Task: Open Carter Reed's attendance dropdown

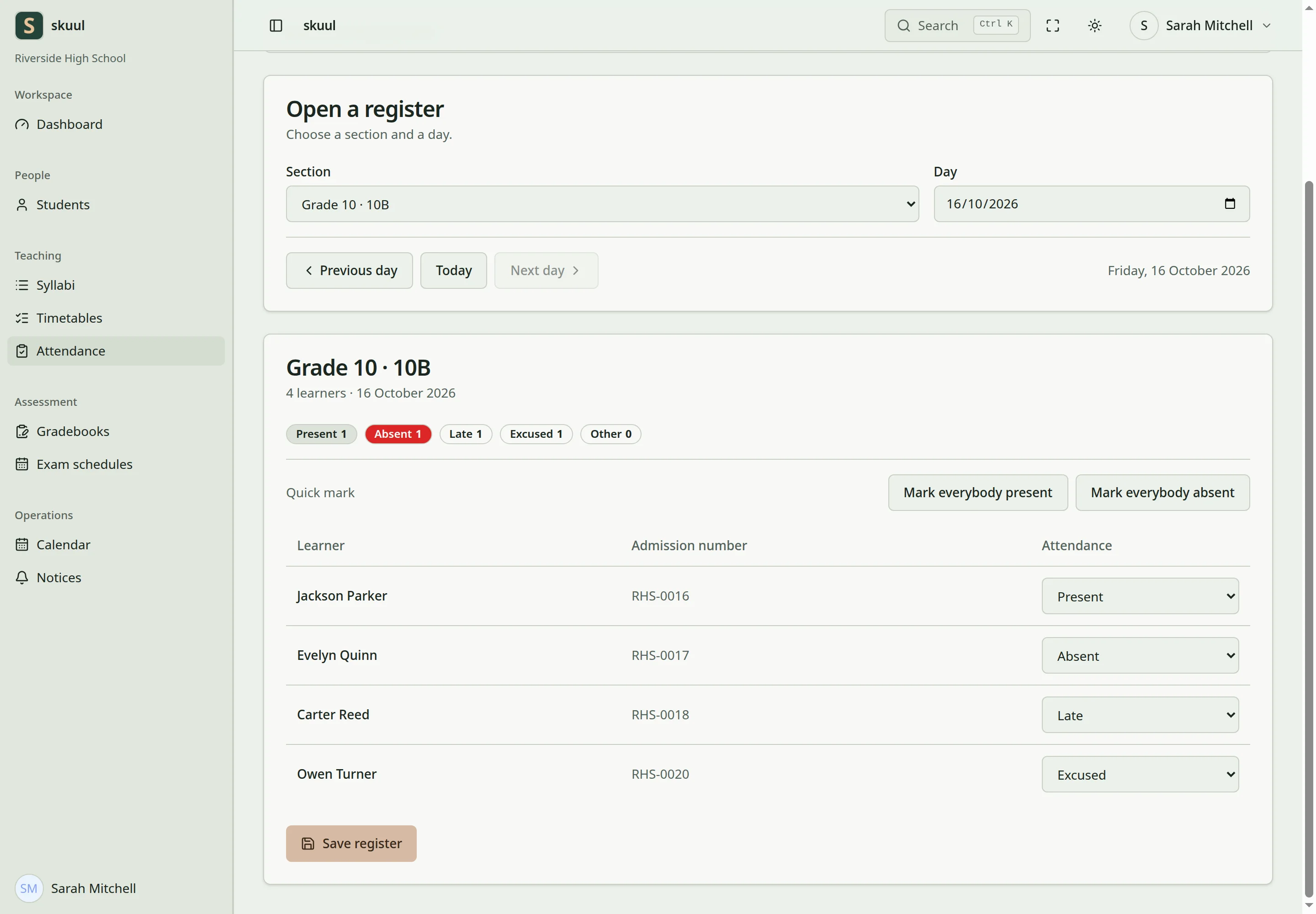Action: pos(1140,715)
